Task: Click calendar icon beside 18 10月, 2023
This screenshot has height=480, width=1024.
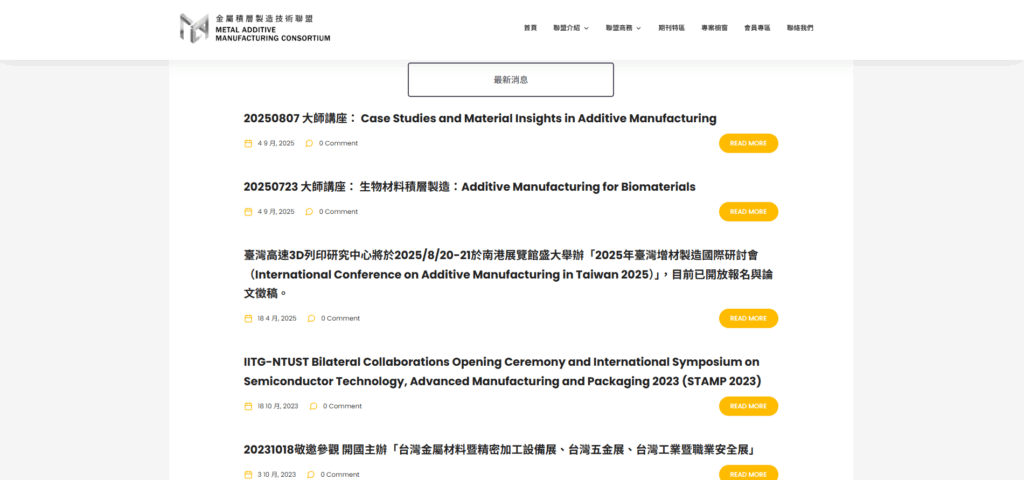Action: coord(248,406)
